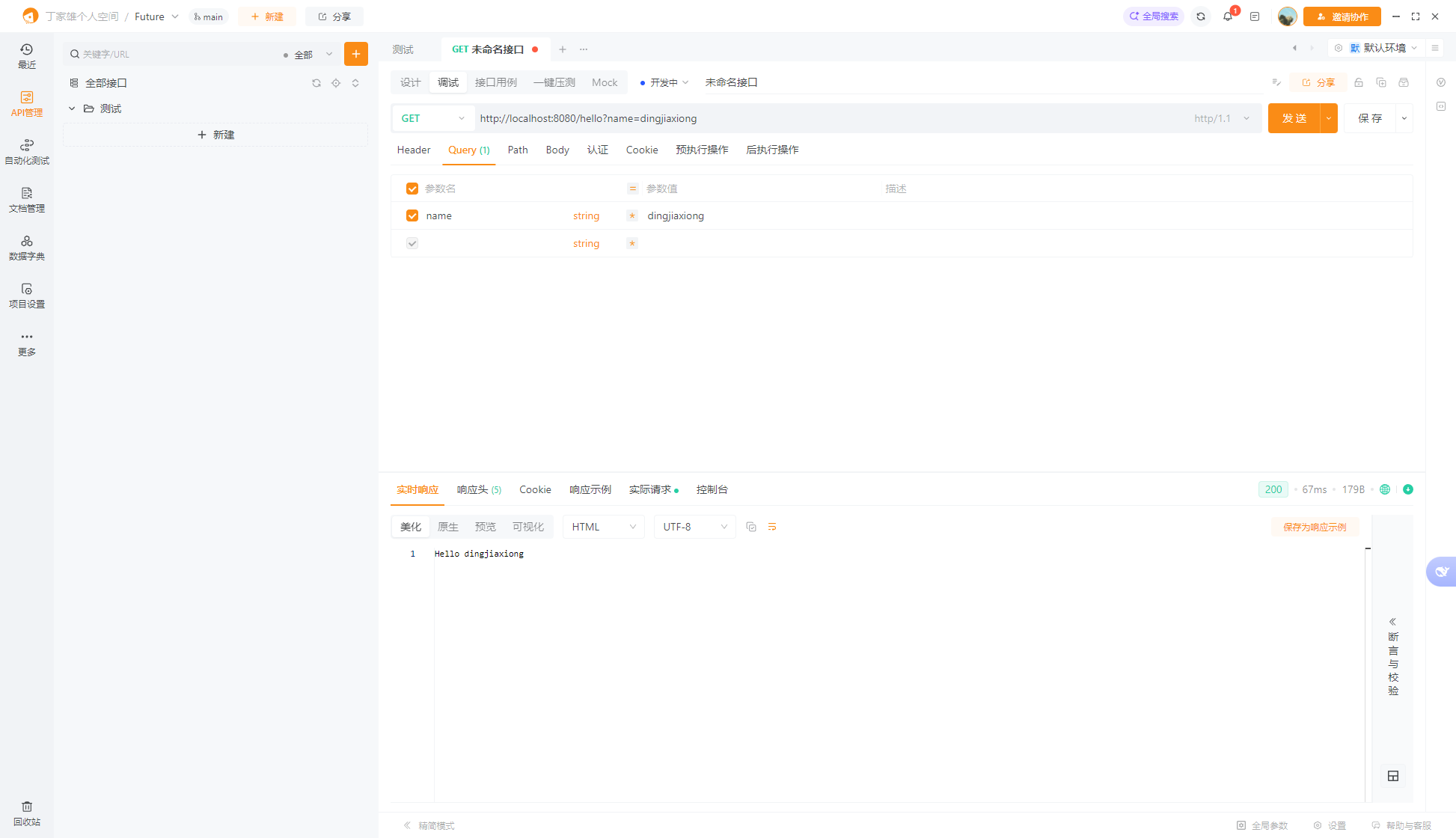This screenshot has width=1456, height=838.
Task: Click 精简模式 at the bottom
Action: [x=429, y=825]
